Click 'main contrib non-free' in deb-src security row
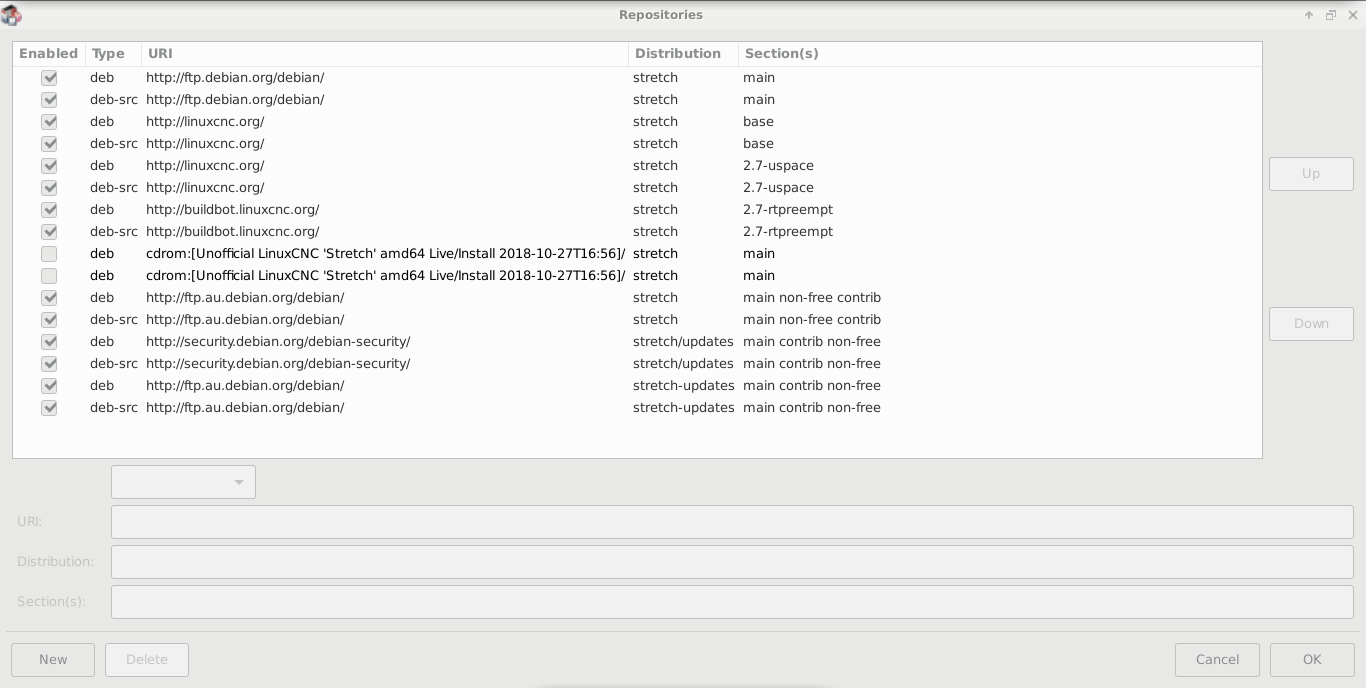This screenshot has height=688, width=1366. click(x=812, y=363)
